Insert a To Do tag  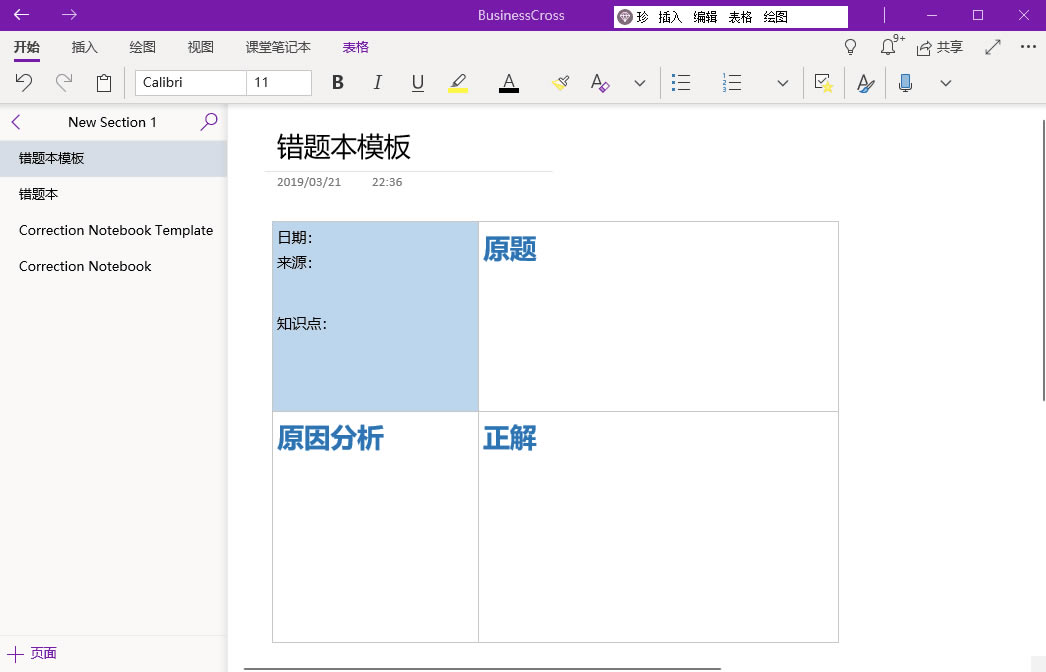[x=823, y=83]
